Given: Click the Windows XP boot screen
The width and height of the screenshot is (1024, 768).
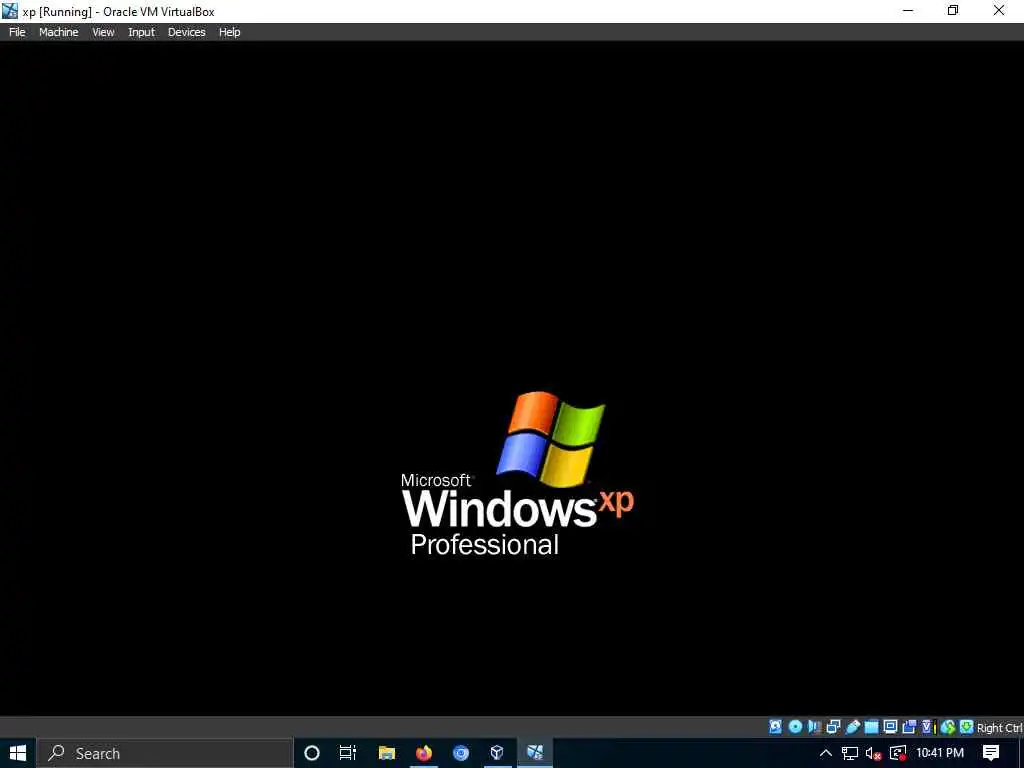Looking at the screenshot, I should [512, 378].
